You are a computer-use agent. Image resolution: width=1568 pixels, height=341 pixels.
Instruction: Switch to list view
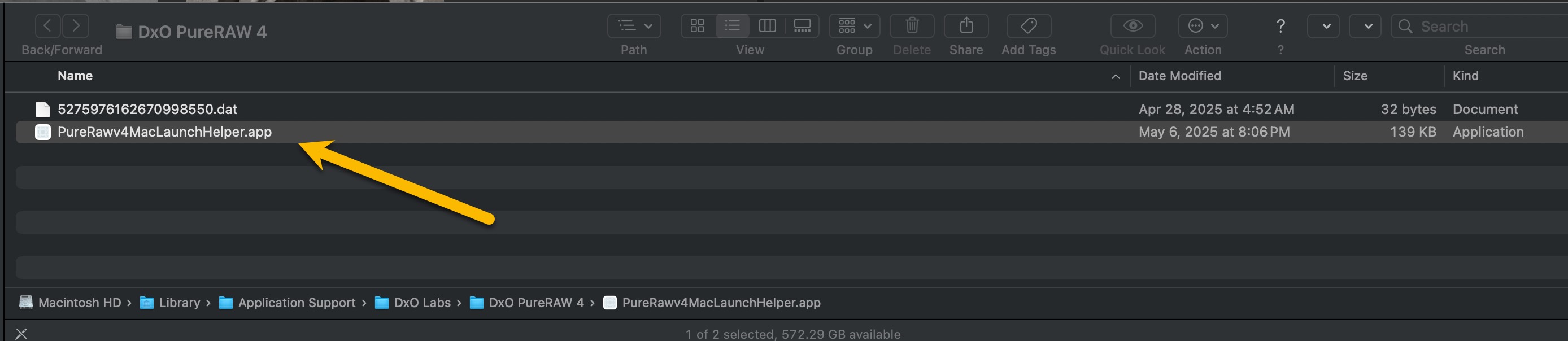(732, 25)
